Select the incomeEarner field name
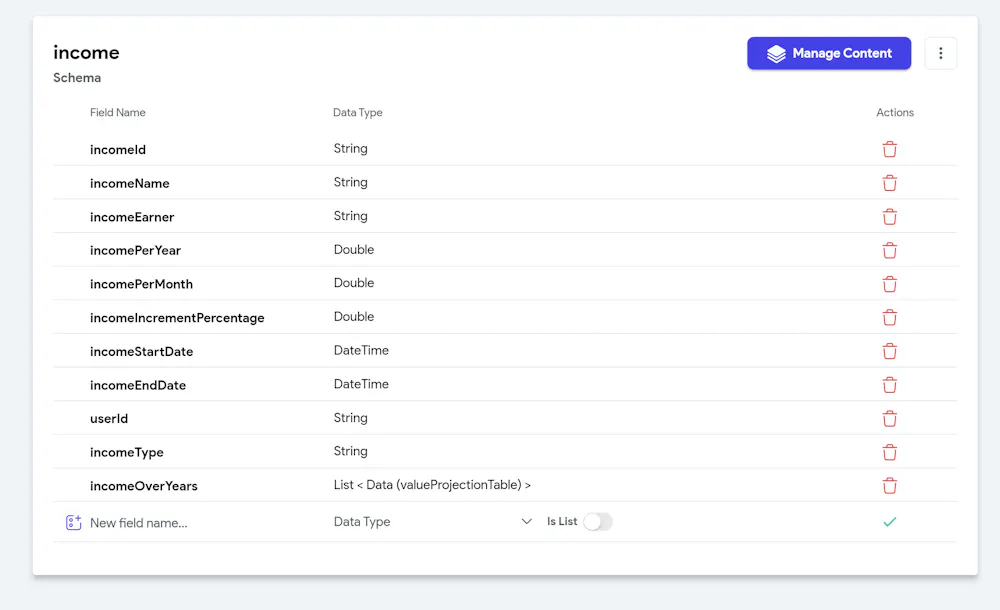 point(132,217)
